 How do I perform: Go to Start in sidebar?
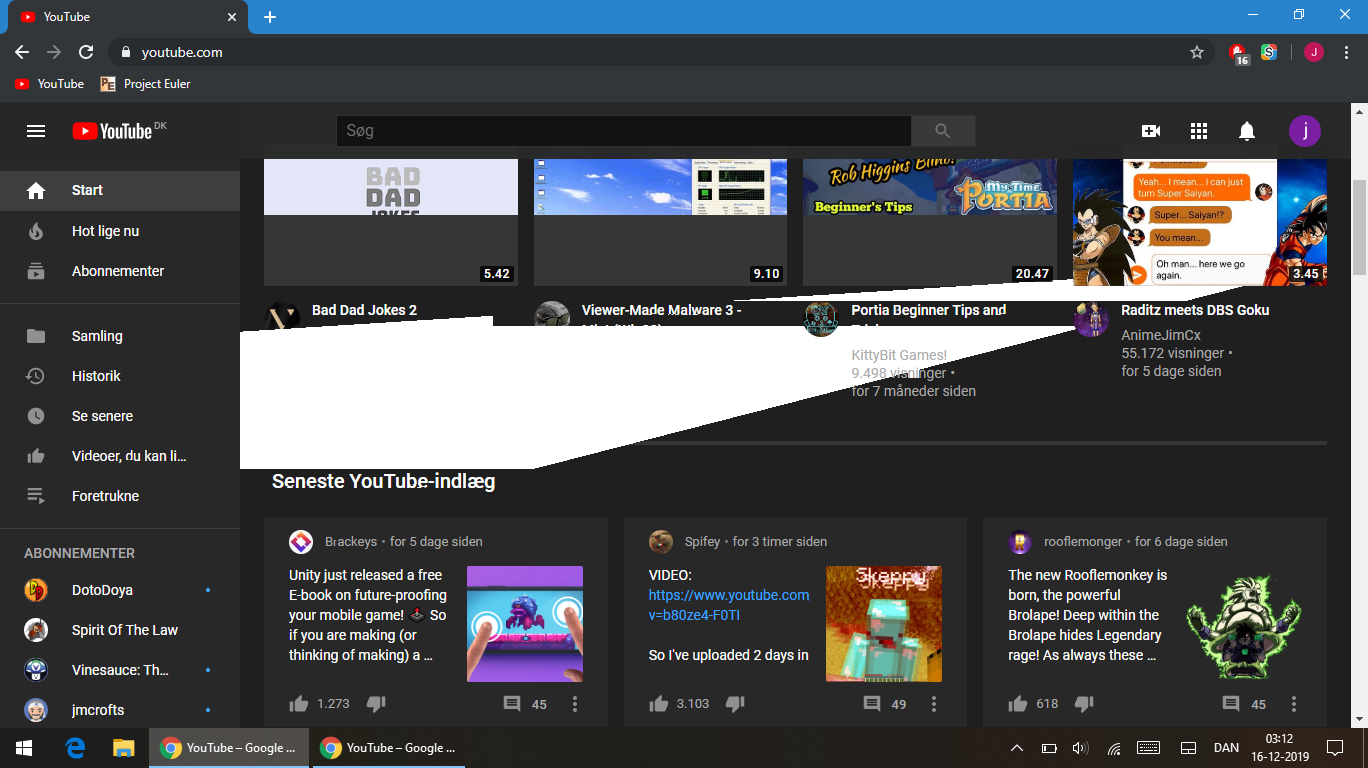[120, 190]
